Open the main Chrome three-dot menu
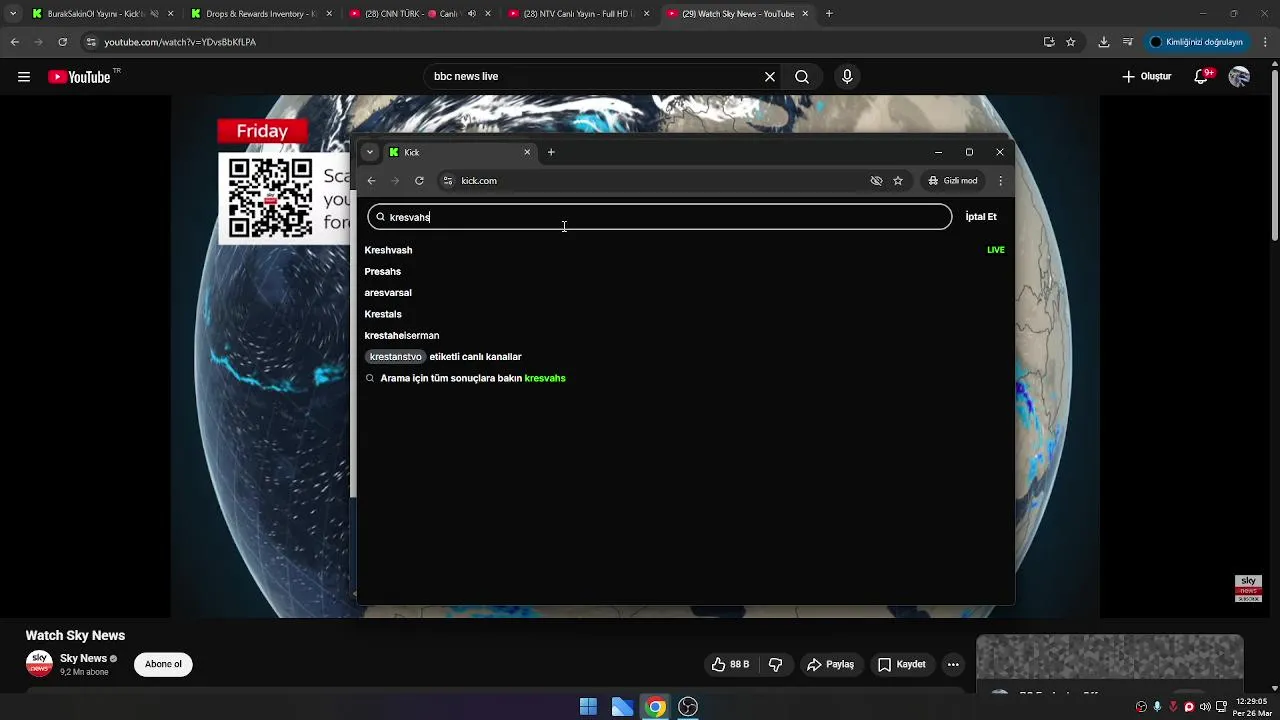Image resolution: width=1280 pixels, height=720 pixels. click(1266, 42)
